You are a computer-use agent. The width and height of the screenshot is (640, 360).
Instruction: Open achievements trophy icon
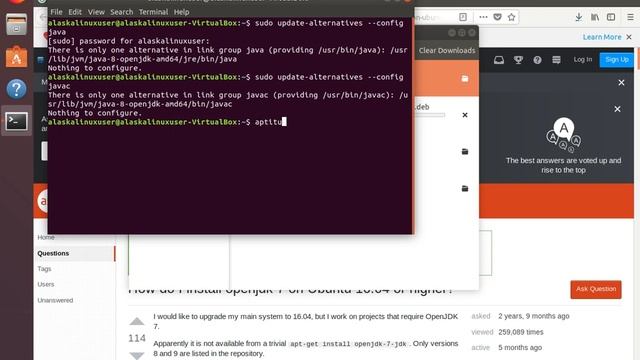click(518, 60)
